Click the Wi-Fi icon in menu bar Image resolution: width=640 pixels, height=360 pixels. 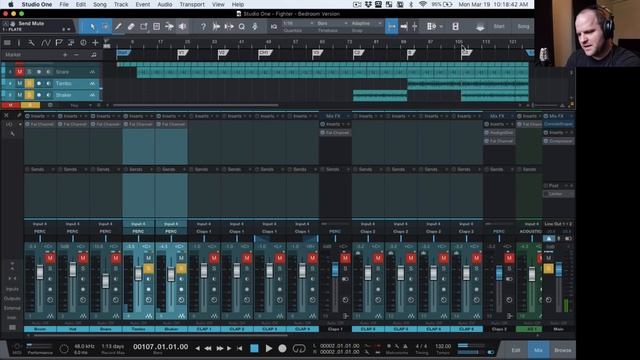pyautogui.click(x=423, y=4)
